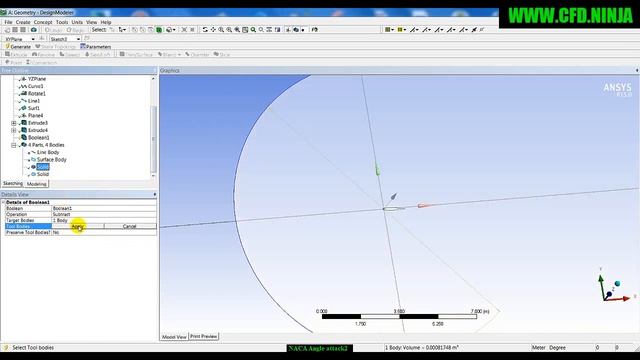This screenshot has height=360, width=640.
Task: Open the Units menu
Action: 77,22
